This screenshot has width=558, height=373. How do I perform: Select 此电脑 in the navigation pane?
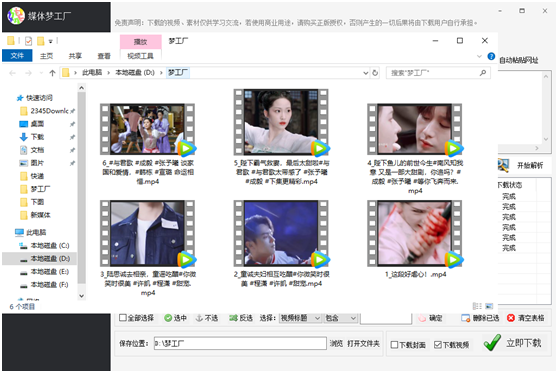coord(31,232)
